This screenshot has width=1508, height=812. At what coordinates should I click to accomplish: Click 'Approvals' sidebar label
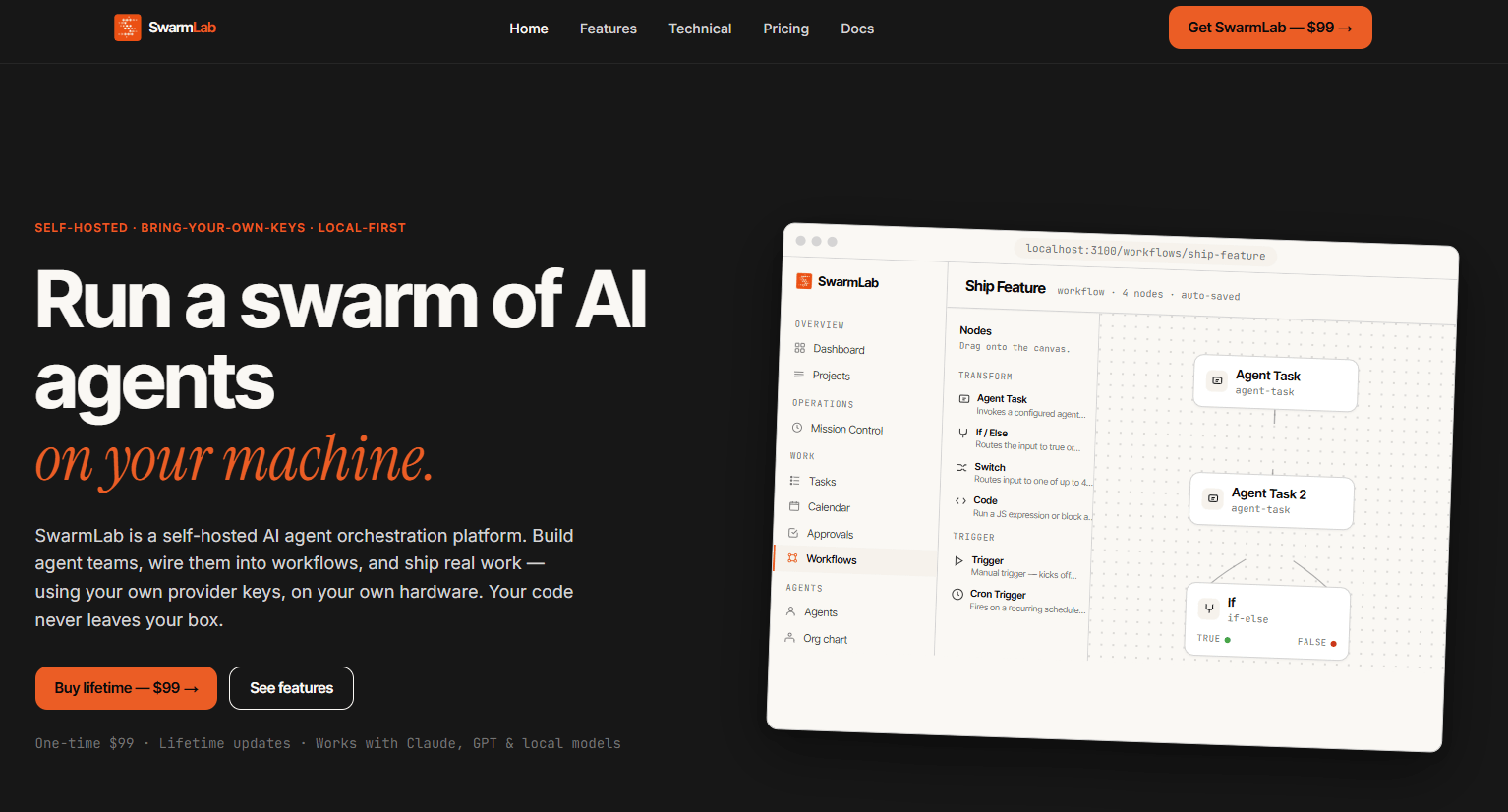tap(830, 534)
